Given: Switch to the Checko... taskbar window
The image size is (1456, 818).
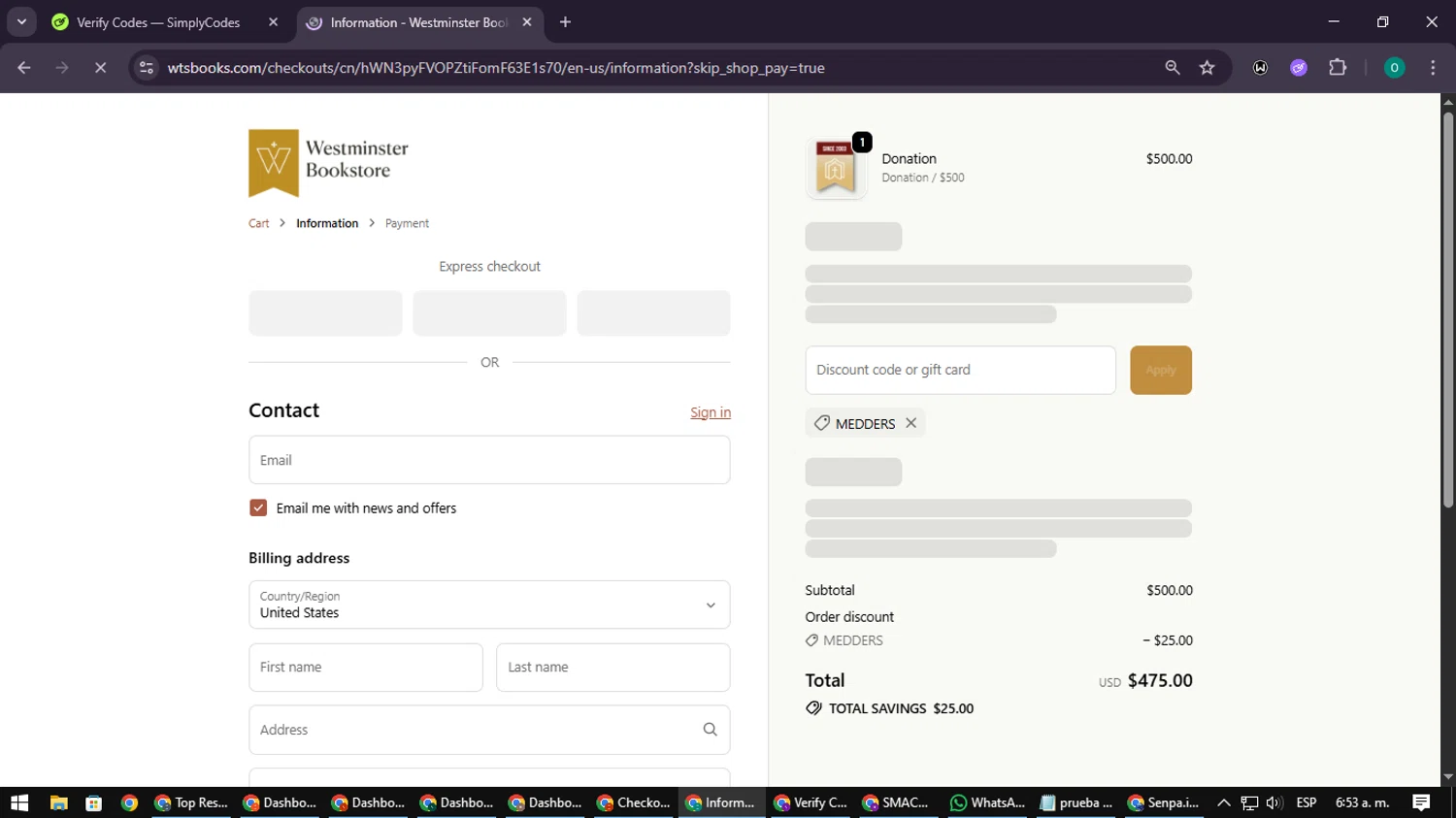Looking at the screenshot, I should coord(634,802).
